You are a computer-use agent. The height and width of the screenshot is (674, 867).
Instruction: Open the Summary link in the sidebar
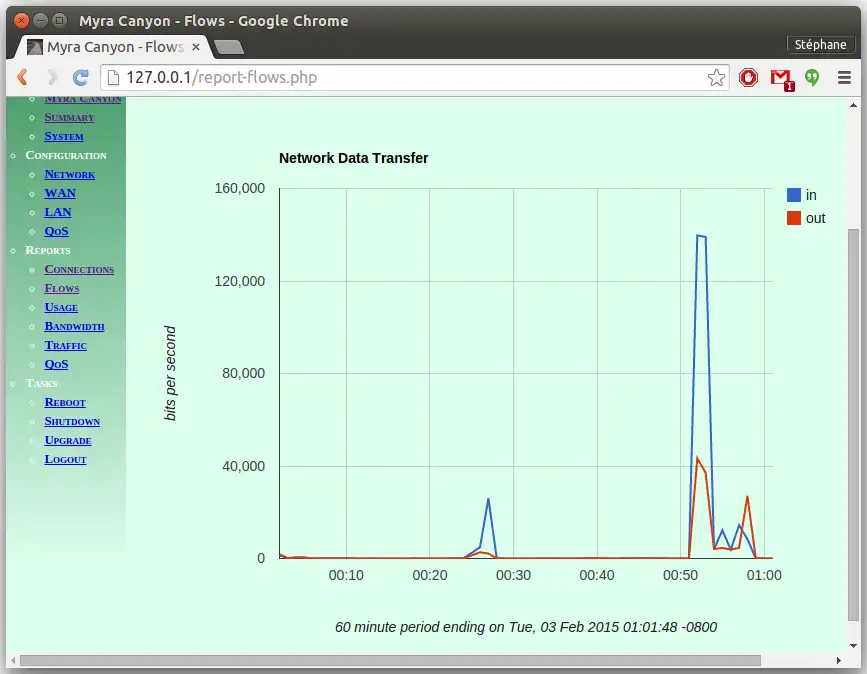(69, 117)
